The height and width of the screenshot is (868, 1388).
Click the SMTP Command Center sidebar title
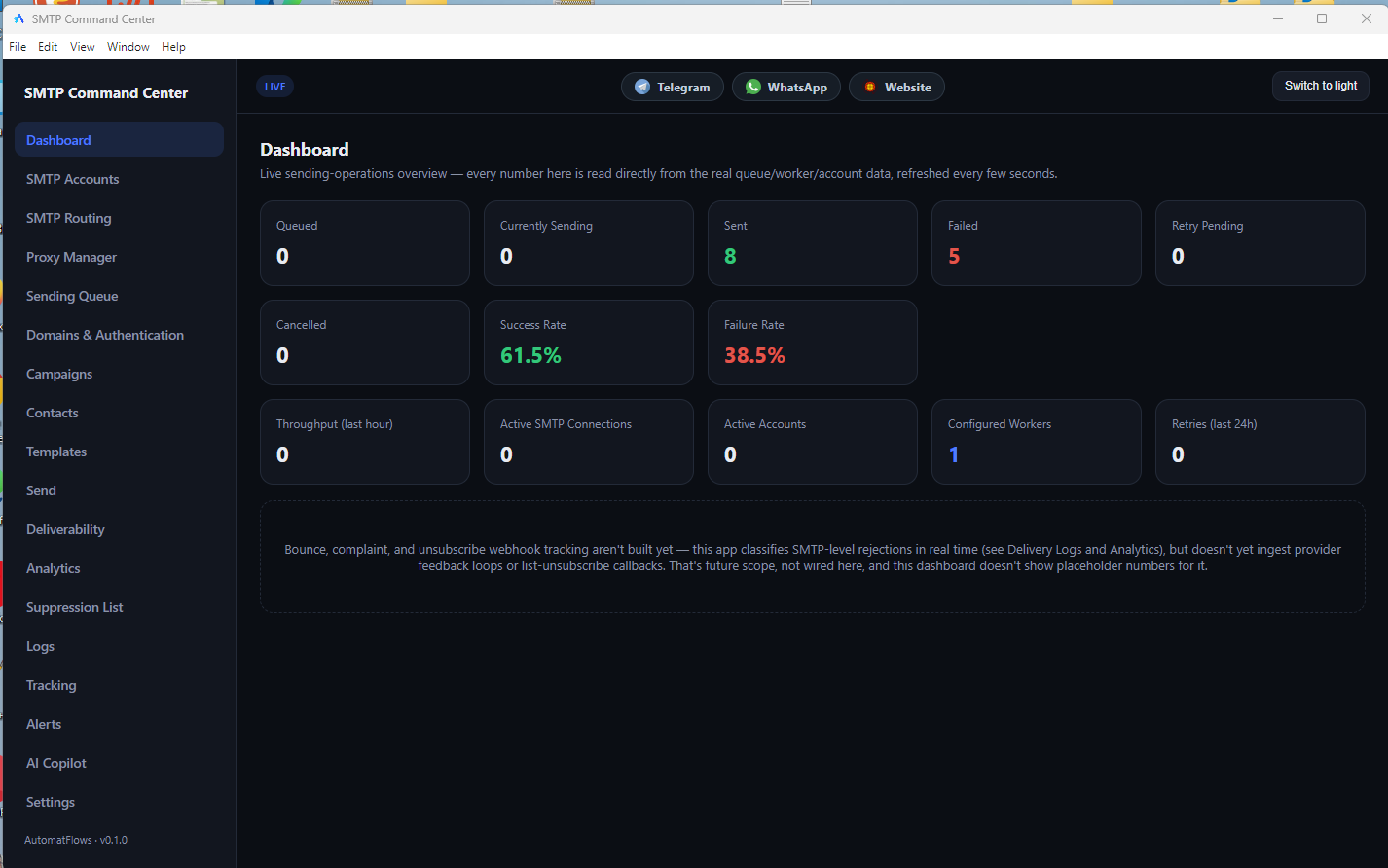click(106, 93)
